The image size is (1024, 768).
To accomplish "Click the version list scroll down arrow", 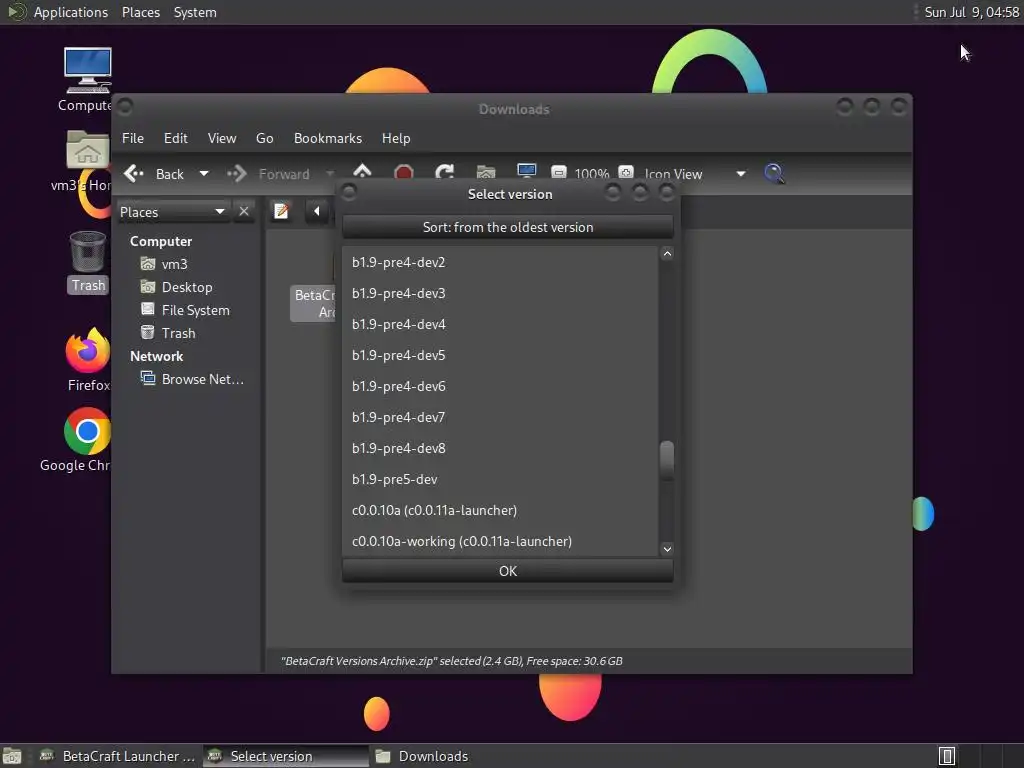I will pyautogui.click(x=667, y=549).
